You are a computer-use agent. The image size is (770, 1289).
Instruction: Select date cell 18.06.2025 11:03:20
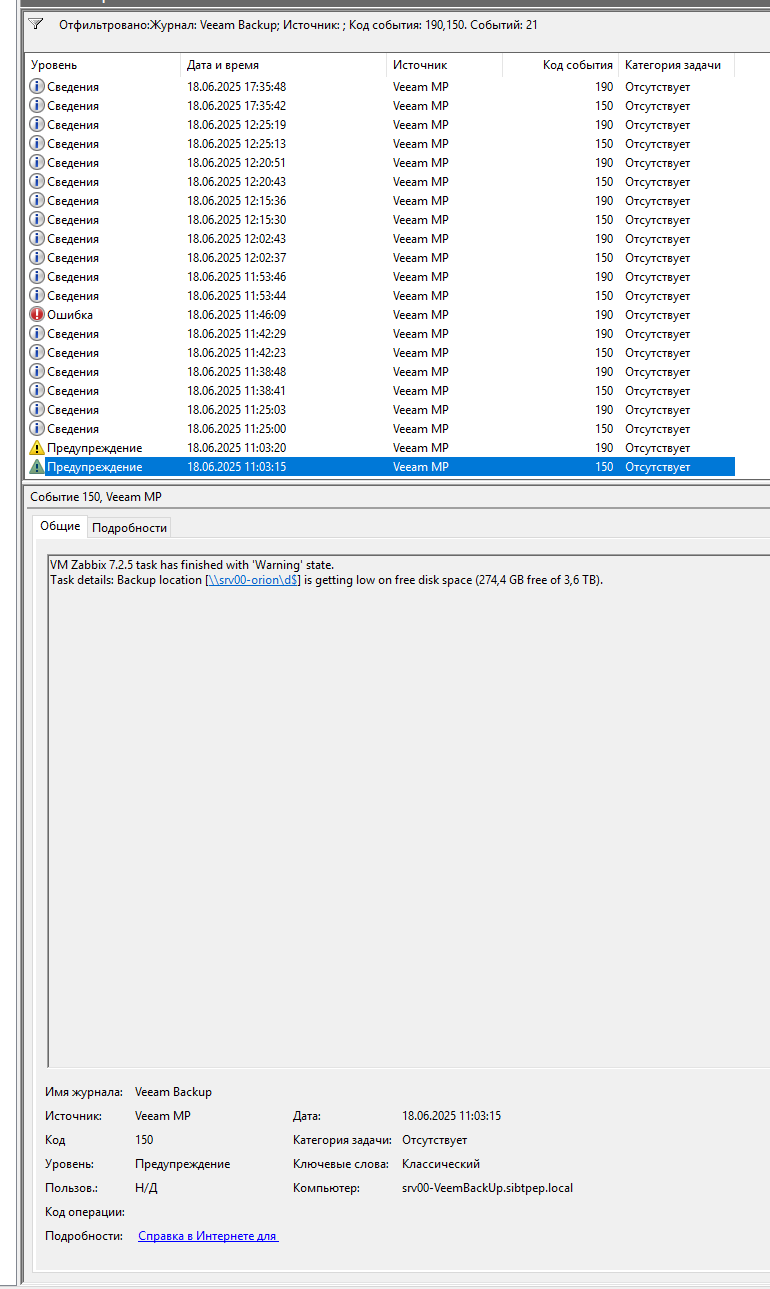[x=236, y=448]
